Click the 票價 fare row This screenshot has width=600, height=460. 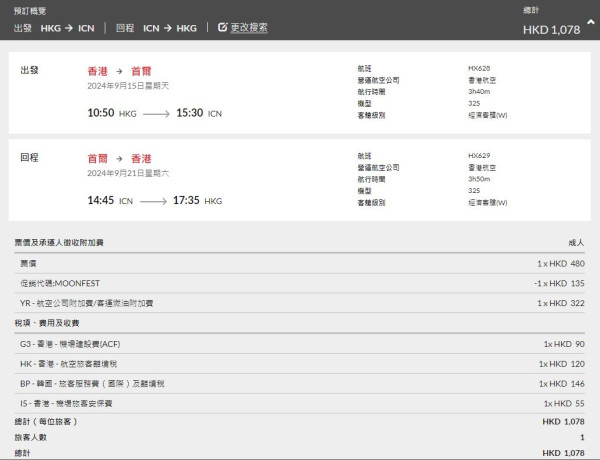pos(300,263)
